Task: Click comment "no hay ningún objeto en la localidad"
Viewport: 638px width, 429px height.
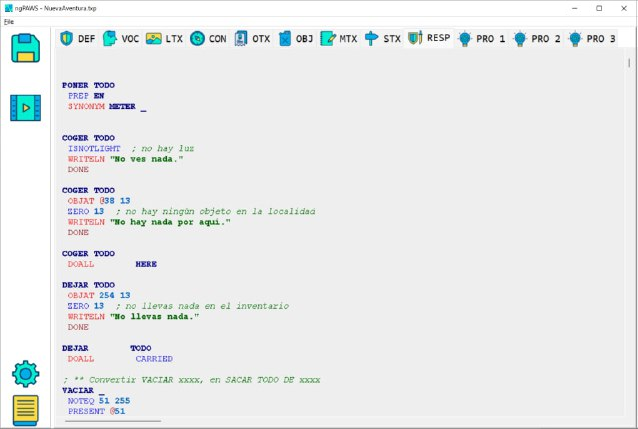Action: (x=216, y=211)
